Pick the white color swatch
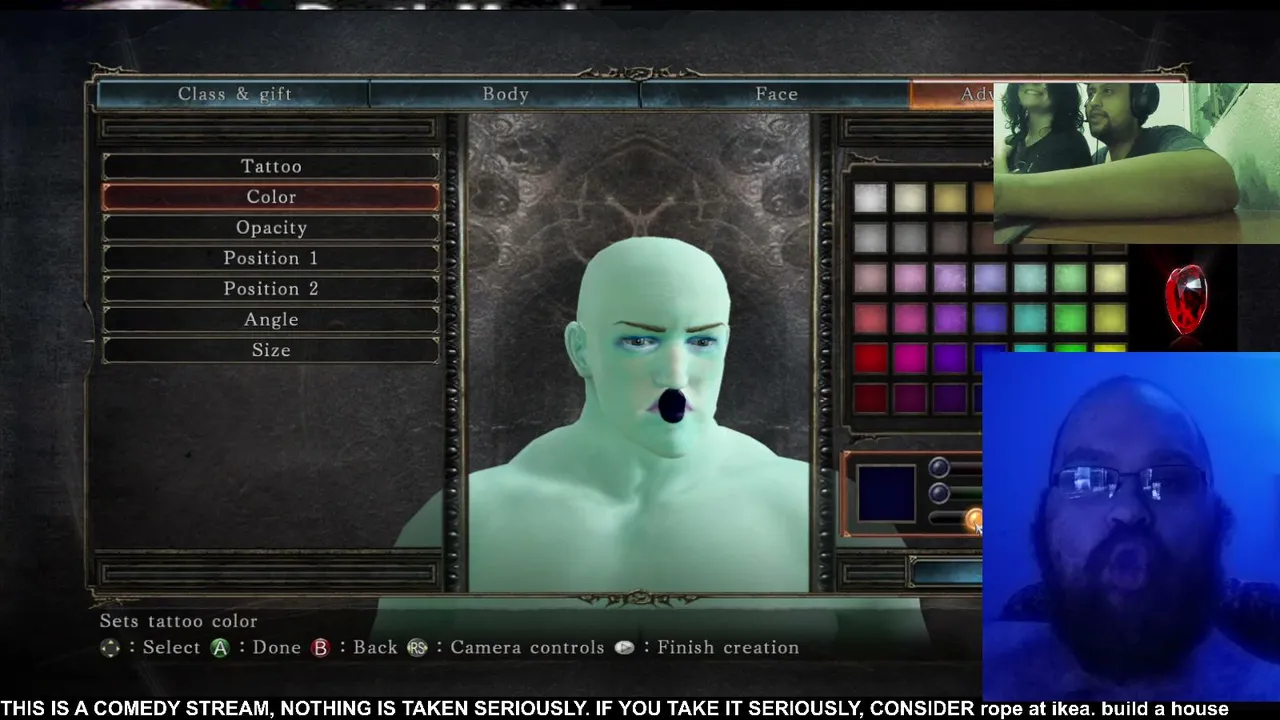 pos(870,198)
